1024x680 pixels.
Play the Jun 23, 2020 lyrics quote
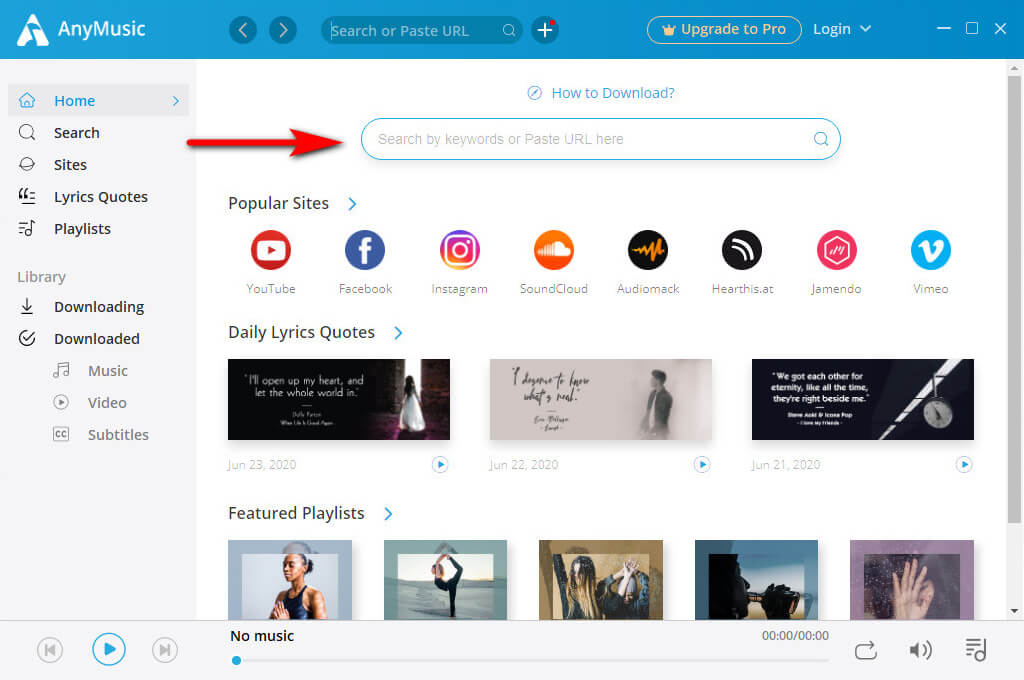(x=440, y=464)
